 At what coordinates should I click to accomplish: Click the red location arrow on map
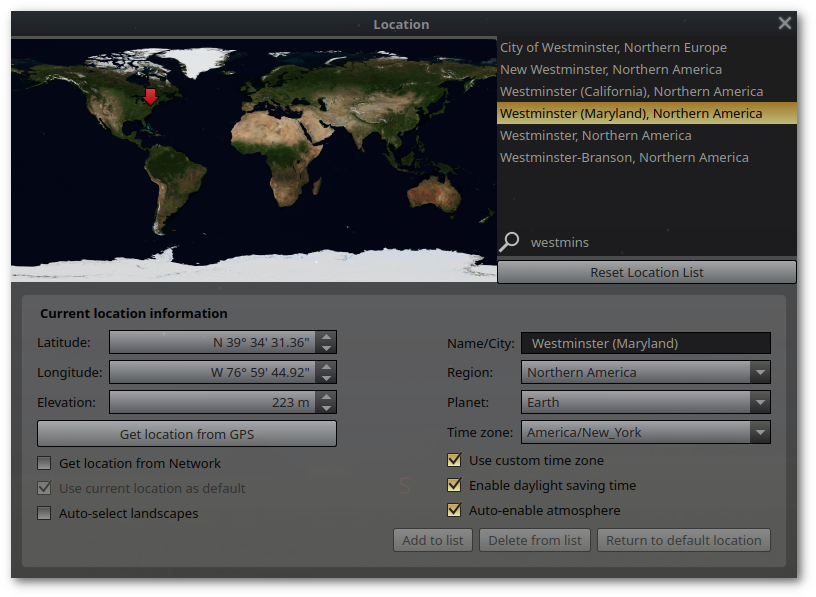(150, 96)
